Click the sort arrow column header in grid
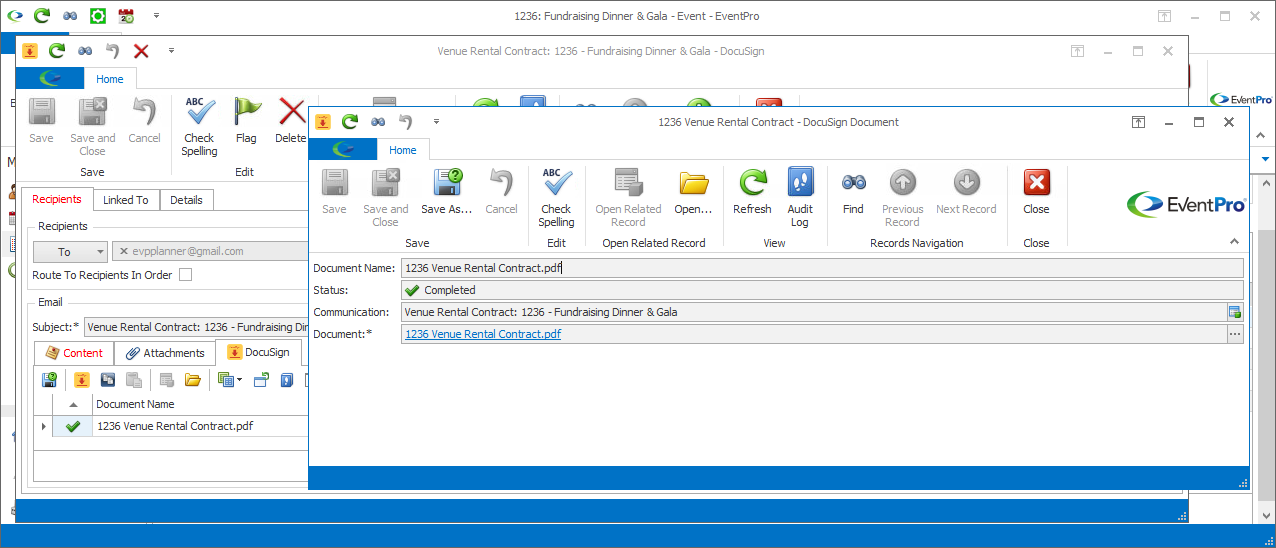Image resolution: width=1276 pixels, height=548 pixels. [72, 404]
